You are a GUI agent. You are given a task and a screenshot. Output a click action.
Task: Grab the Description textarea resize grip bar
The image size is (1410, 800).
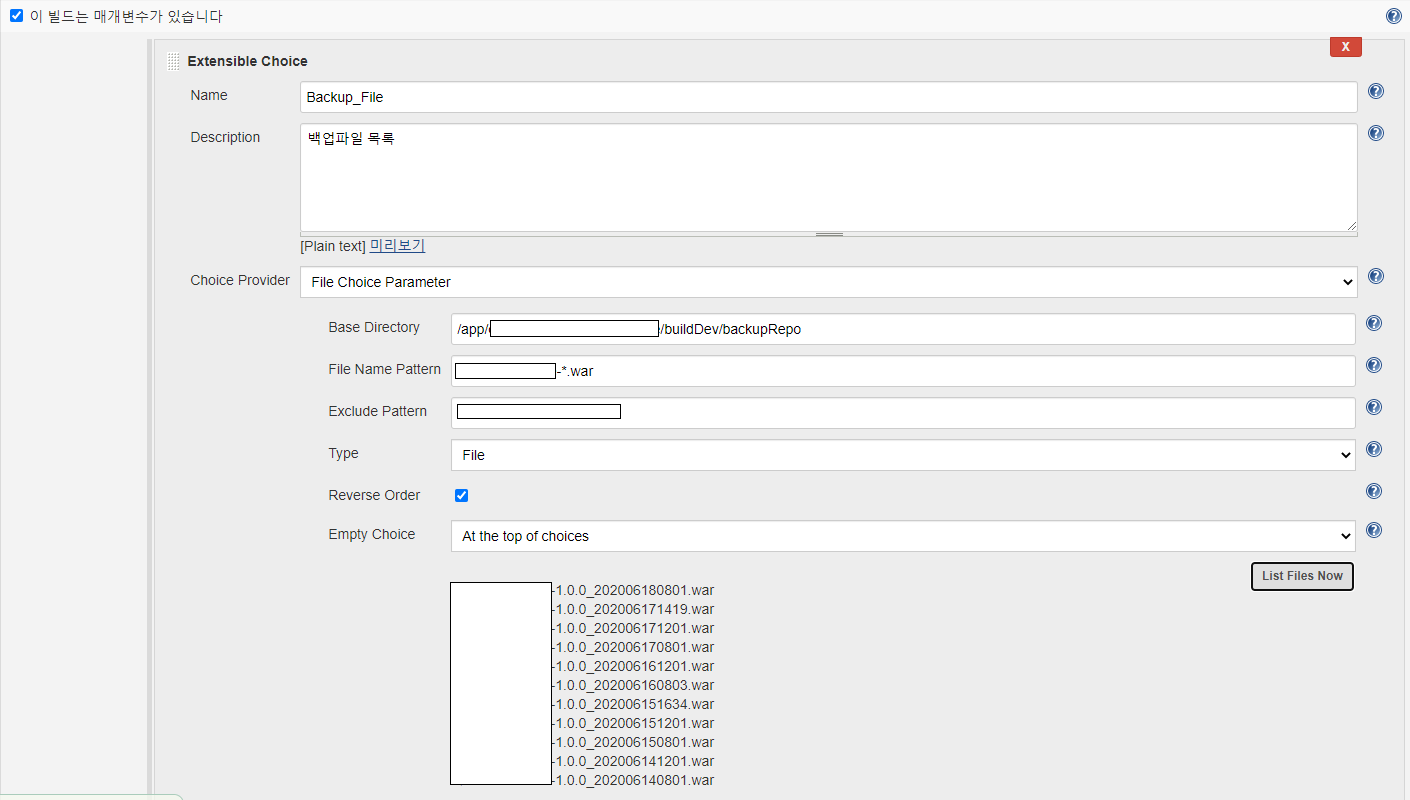click(829, 234)
